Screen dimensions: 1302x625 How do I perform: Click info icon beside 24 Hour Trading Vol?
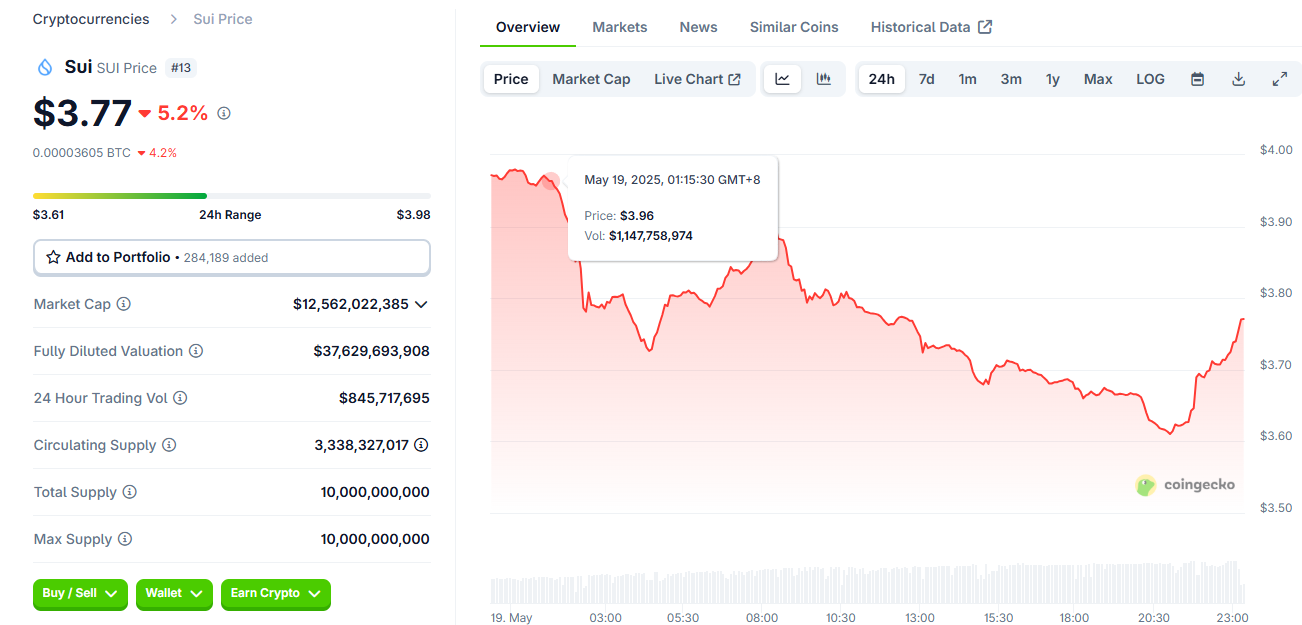pyautogui.click(x=180, y=398)
